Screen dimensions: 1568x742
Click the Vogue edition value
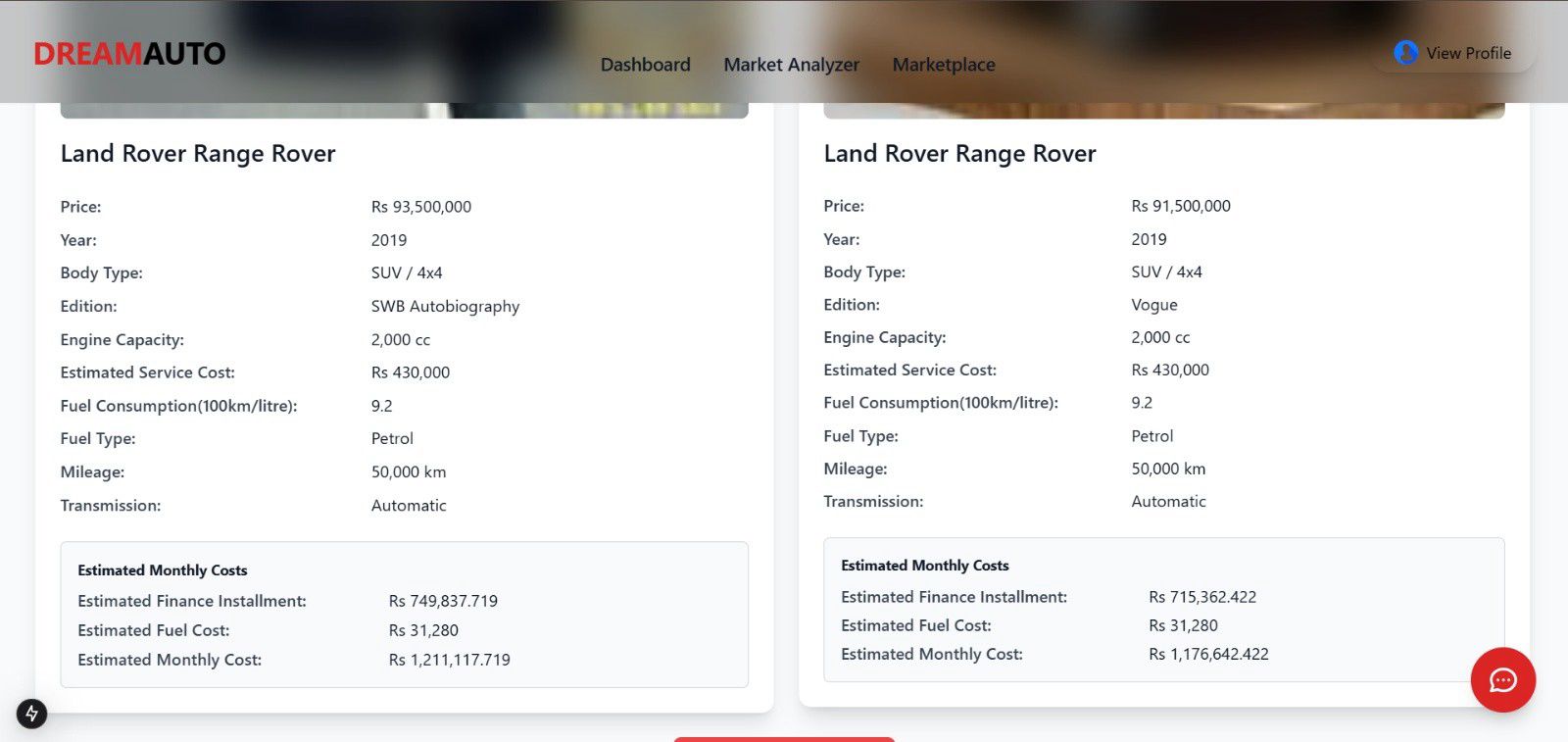[1153, 305]
